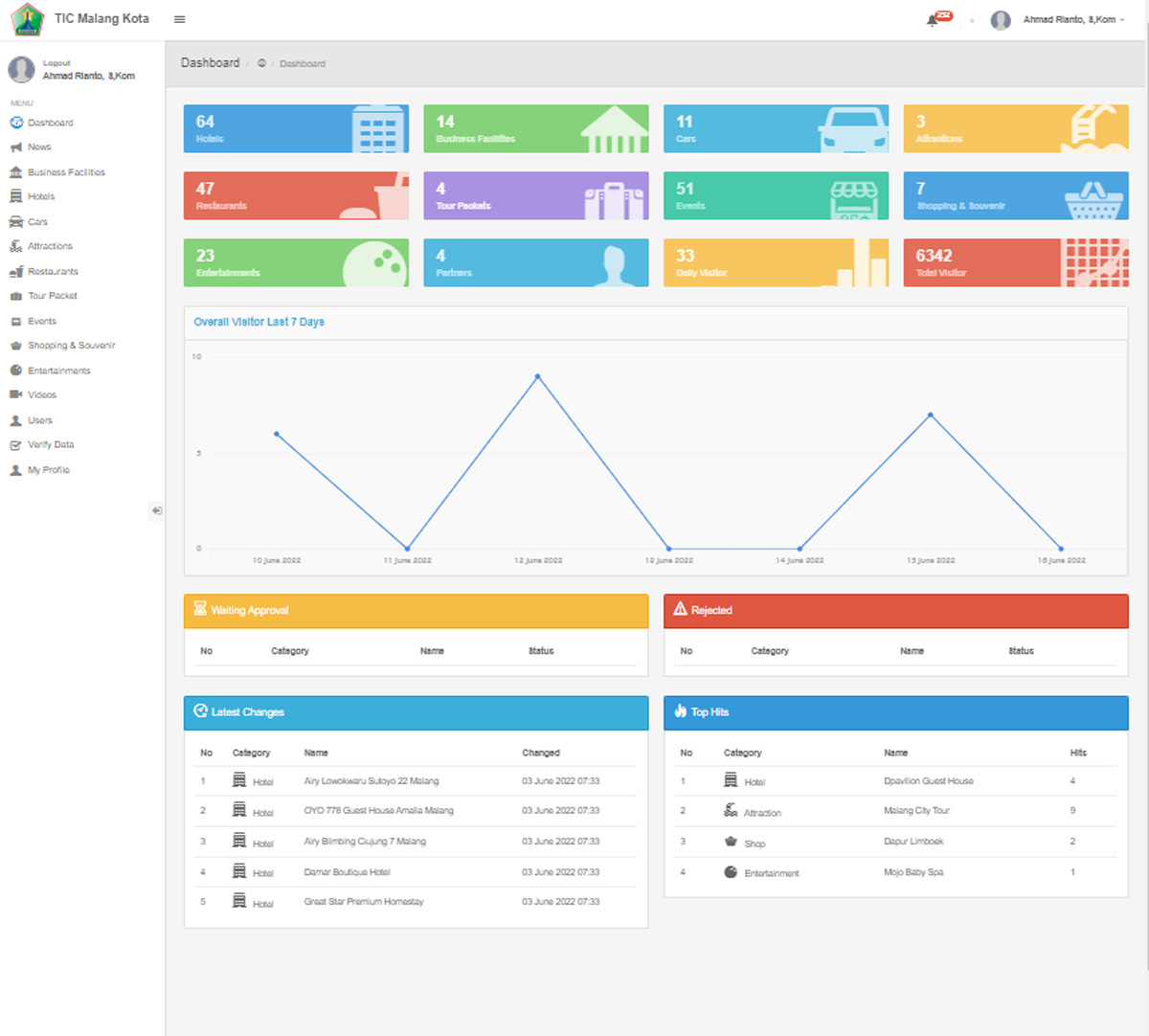Open My Profile in sidebar

[48, 470]
